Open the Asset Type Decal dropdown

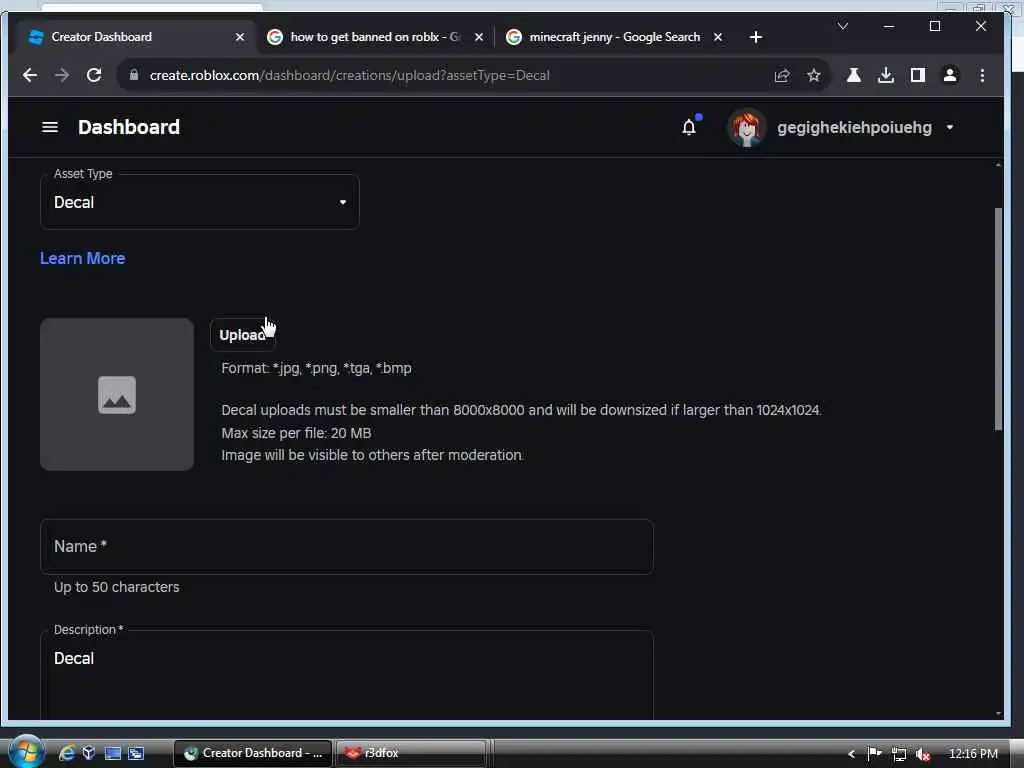point(200,202)
